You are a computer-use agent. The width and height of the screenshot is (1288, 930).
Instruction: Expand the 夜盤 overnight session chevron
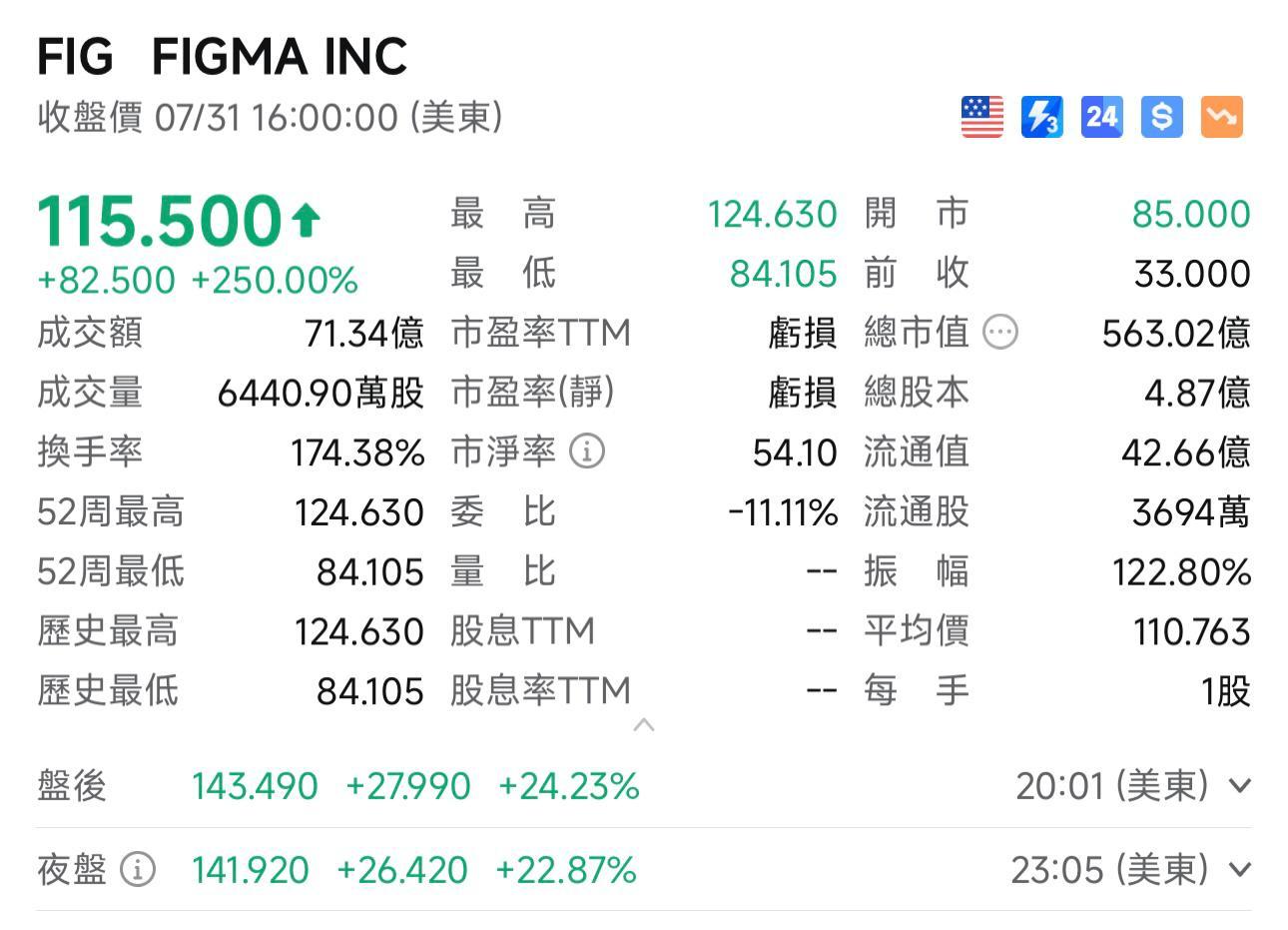click(1240, 870)
